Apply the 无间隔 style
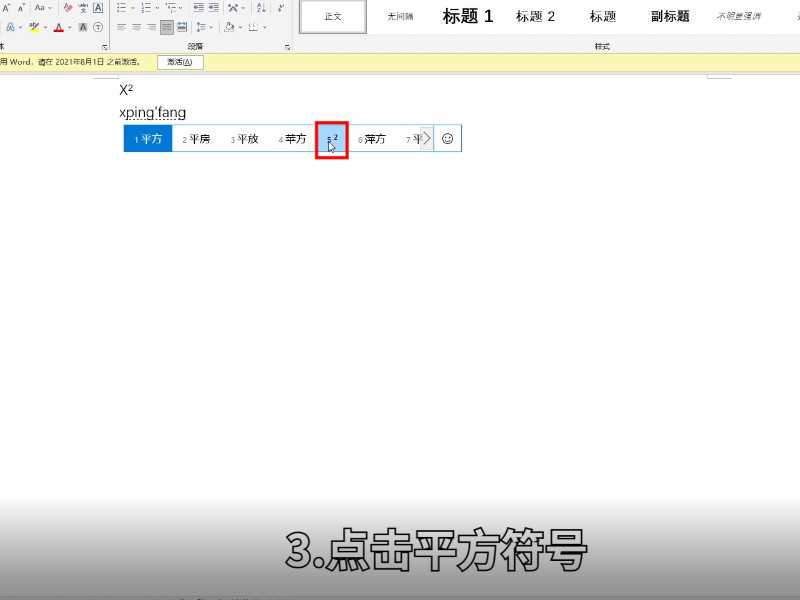Viewport: 800px width, 600px height. pyautogui.click(x=400, y=16)
